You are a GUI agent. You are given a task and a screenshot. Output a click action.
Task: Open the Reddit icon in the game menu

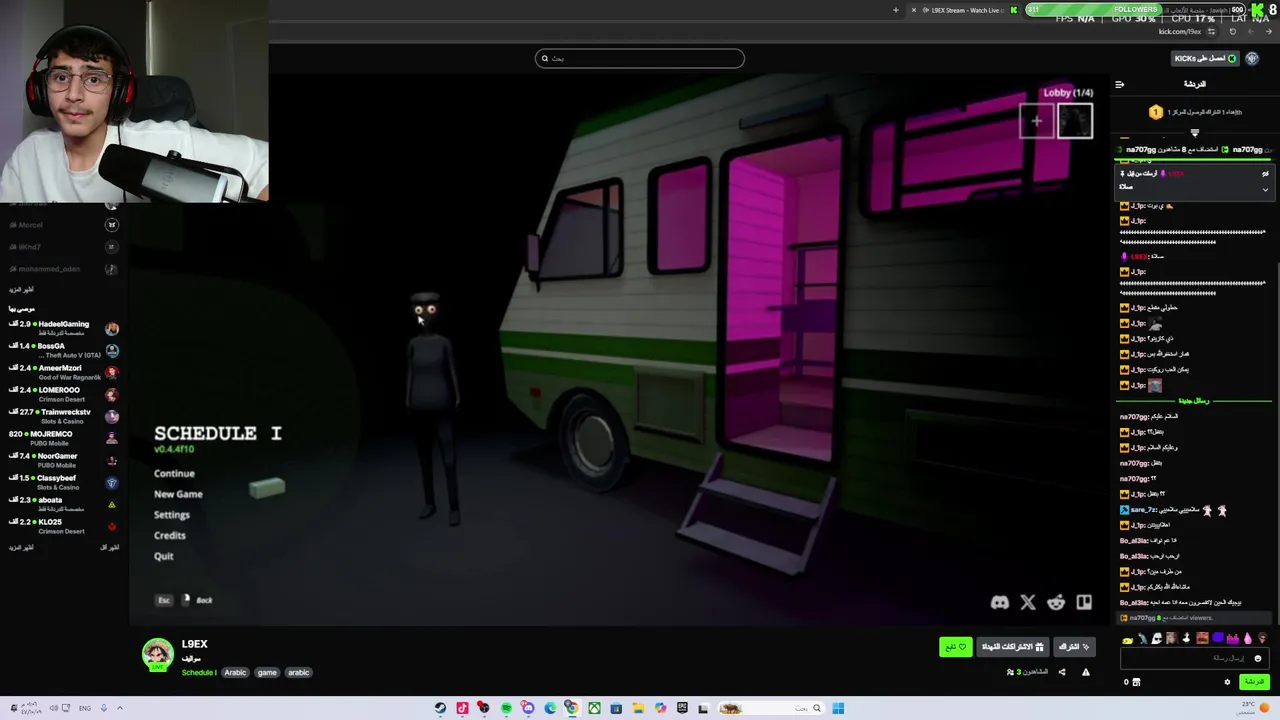[x=1056, y=602]
